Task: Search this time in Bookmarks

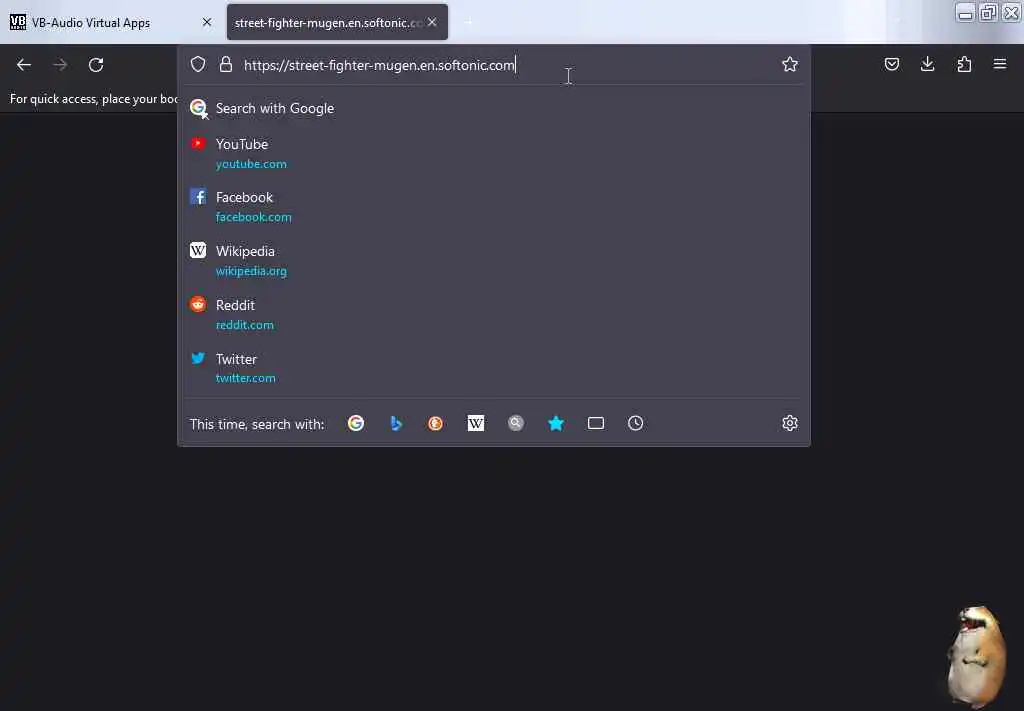Action: coord(556,423)
